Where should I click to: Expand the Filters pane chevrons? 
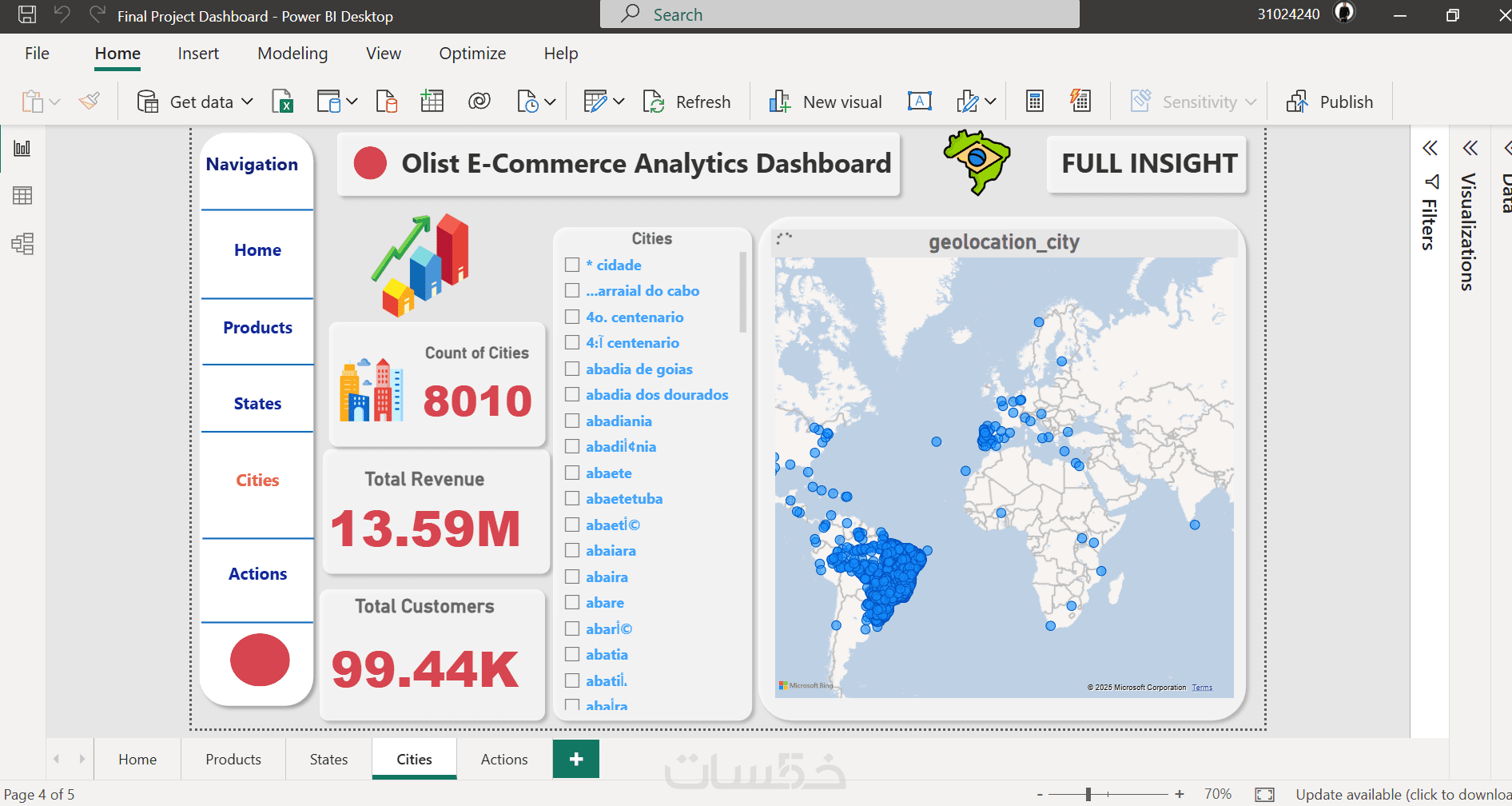tap(1430, 148)
